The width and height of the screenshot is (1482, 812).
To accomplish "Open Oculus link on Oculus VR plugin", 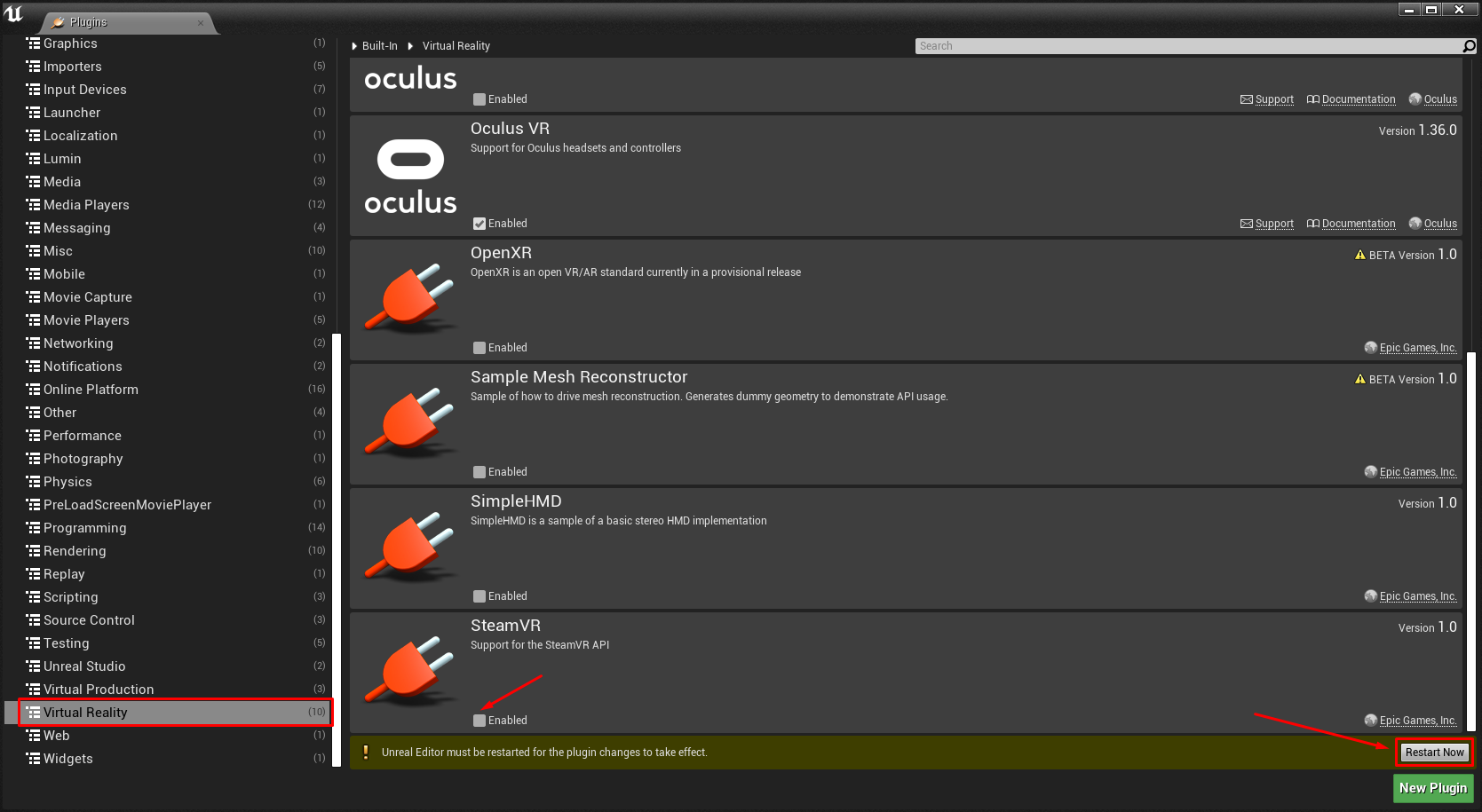I will tap(1440, 224).
